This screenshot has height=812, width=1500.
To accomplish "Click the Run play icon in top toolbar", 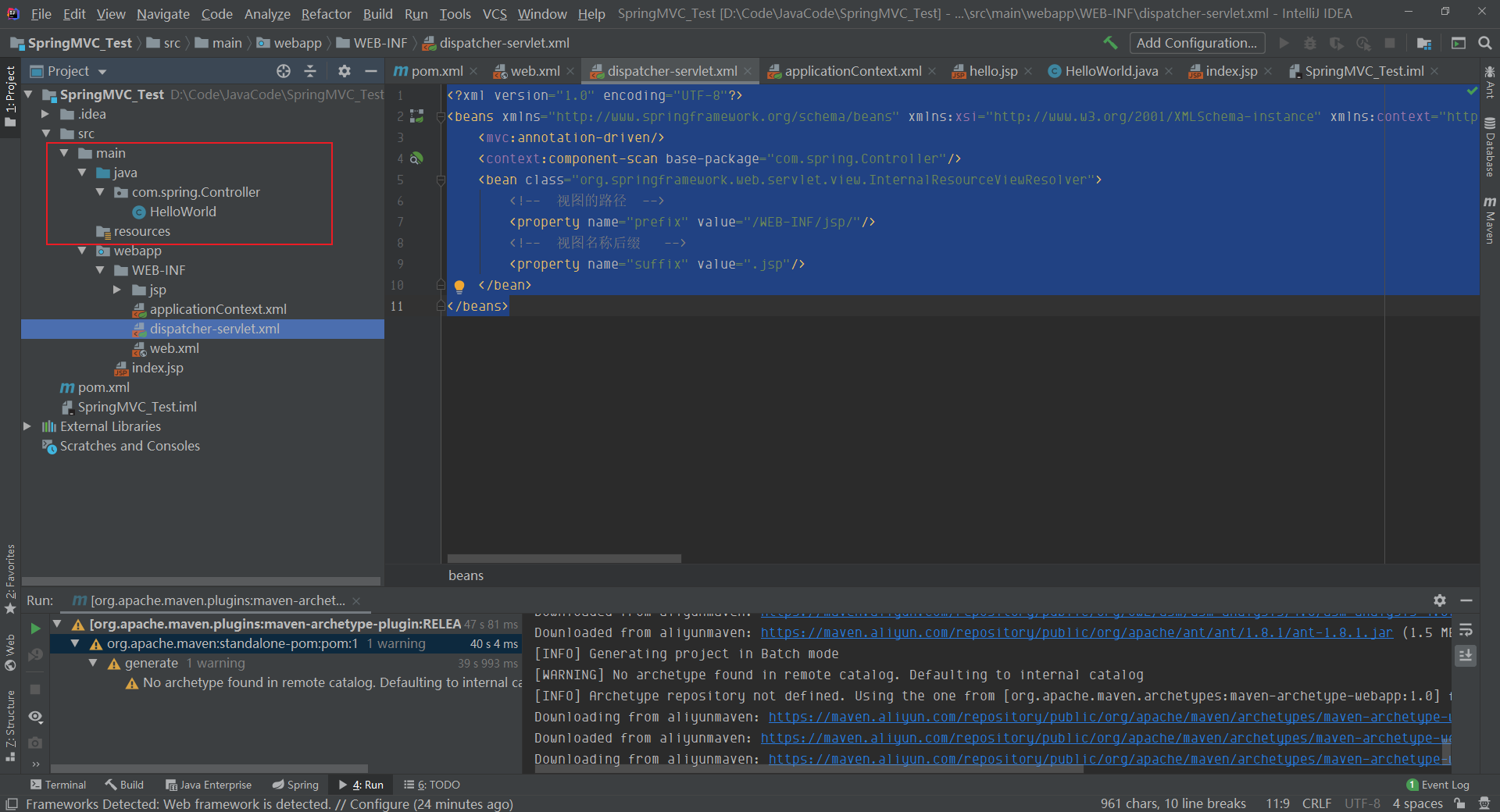I will (1284, 43).
